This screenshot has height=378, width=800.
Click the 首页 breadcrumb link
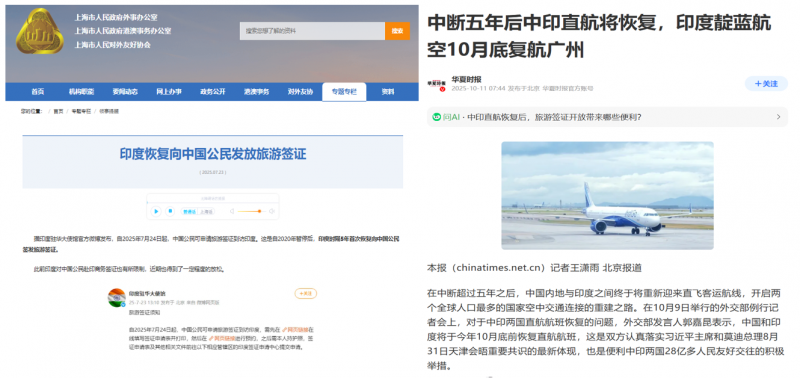coord(58,111)
